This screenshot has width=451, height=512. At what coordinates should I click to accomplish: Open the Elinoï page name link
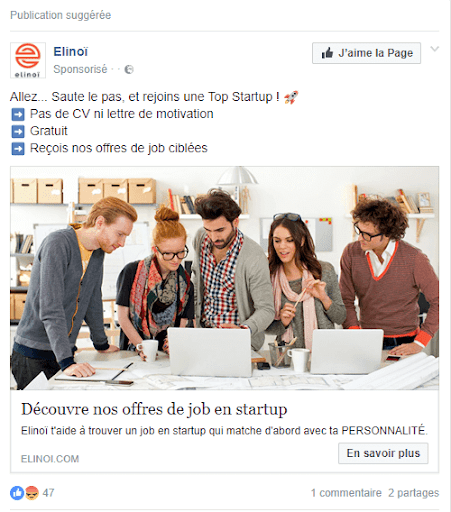tap(71, 52)
